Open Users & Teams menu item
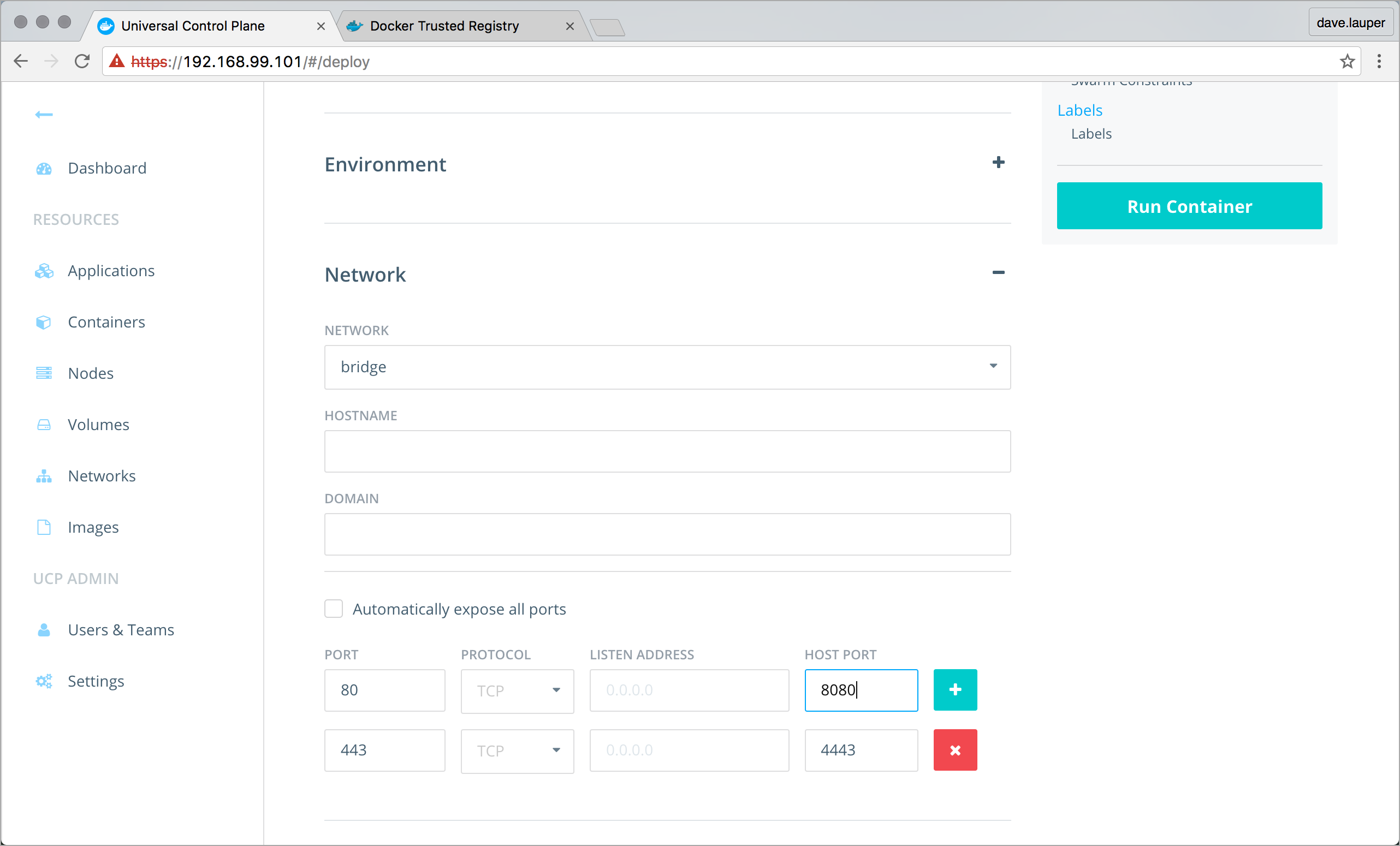1400x846 pixels. 121,630
